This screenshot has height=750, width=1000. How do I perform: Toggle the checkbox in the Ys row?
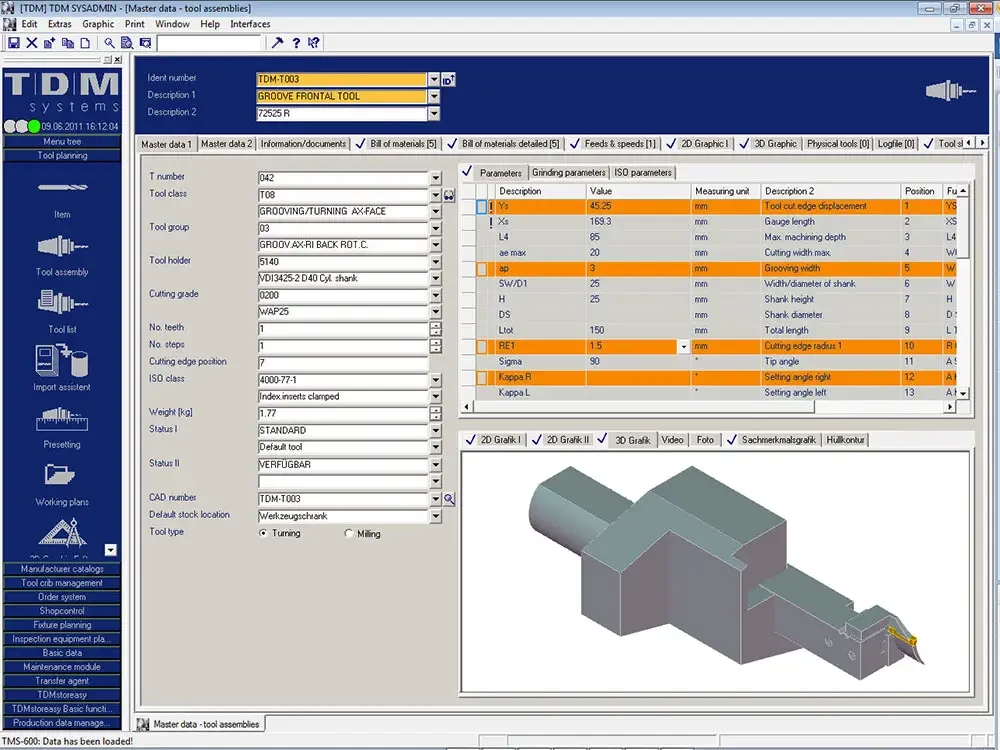pos(482,207)
